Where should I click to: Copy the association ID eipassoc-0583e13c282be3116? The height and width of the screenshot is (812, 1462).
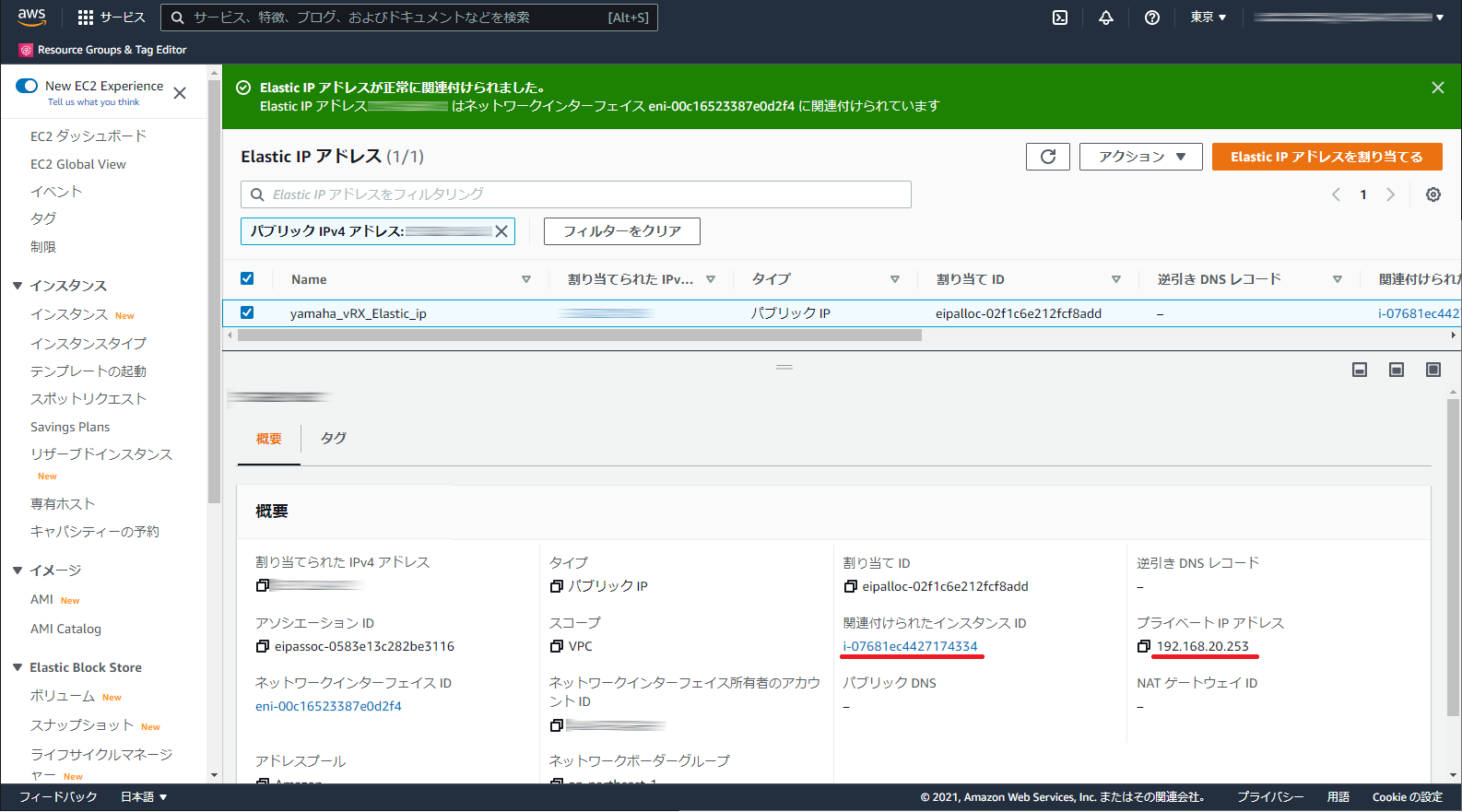tap(263, 646)
